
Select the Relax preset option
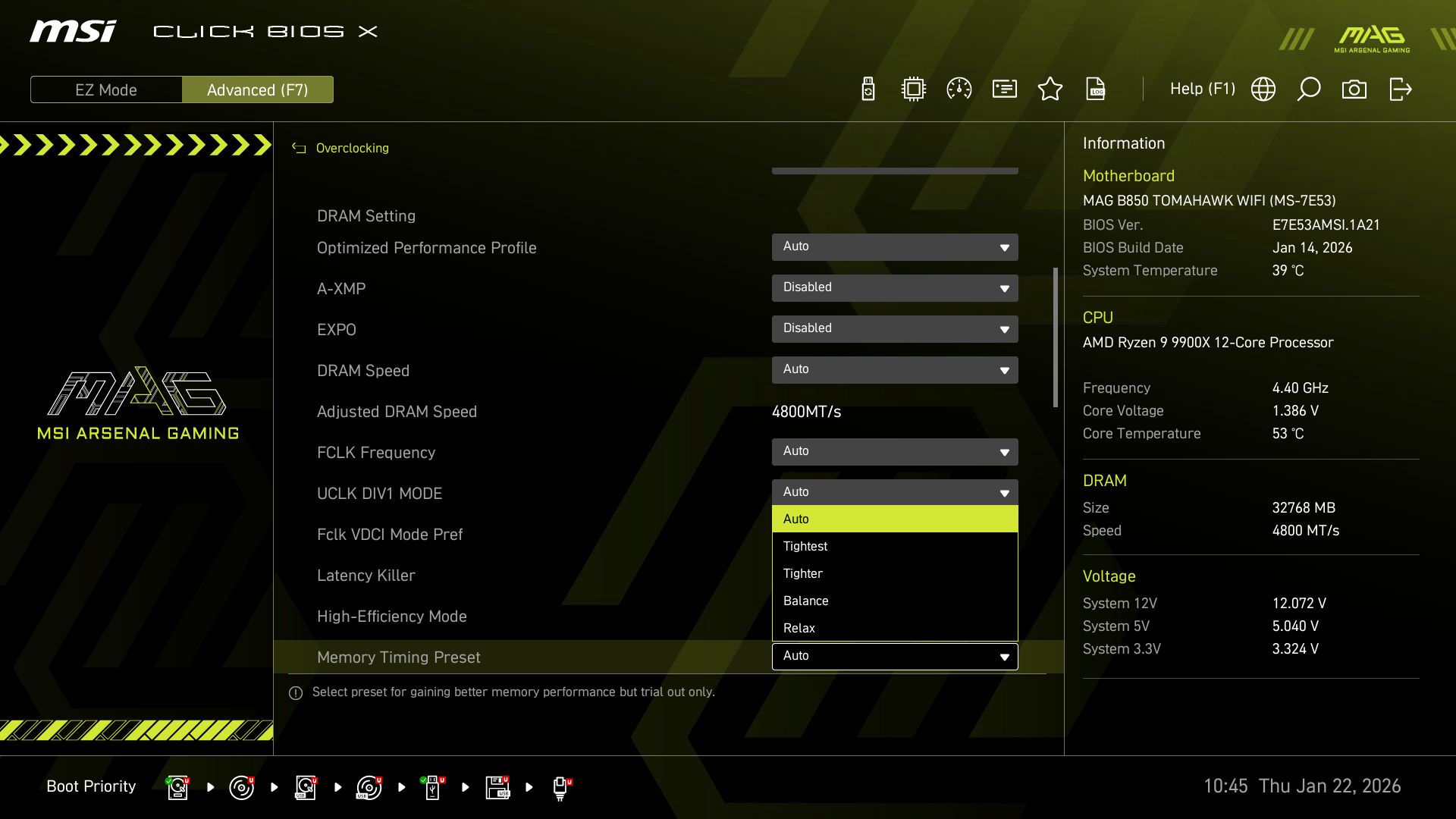pos(895,628)
